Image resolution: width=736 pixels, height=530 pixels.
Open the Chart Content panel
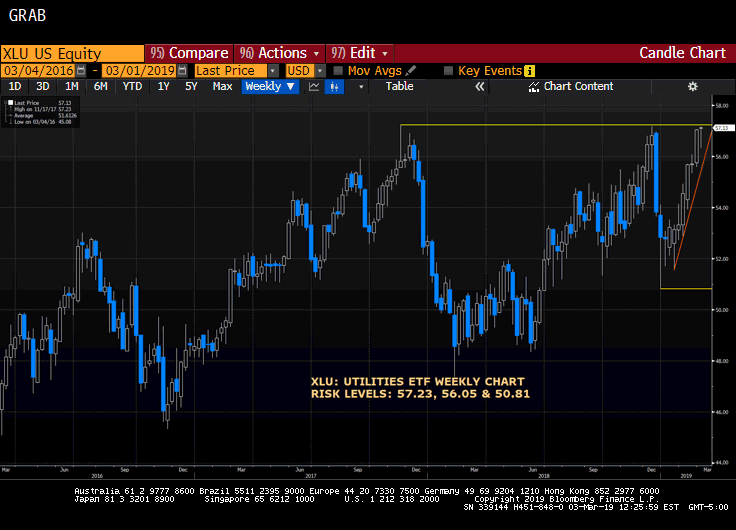click(570, 86)
